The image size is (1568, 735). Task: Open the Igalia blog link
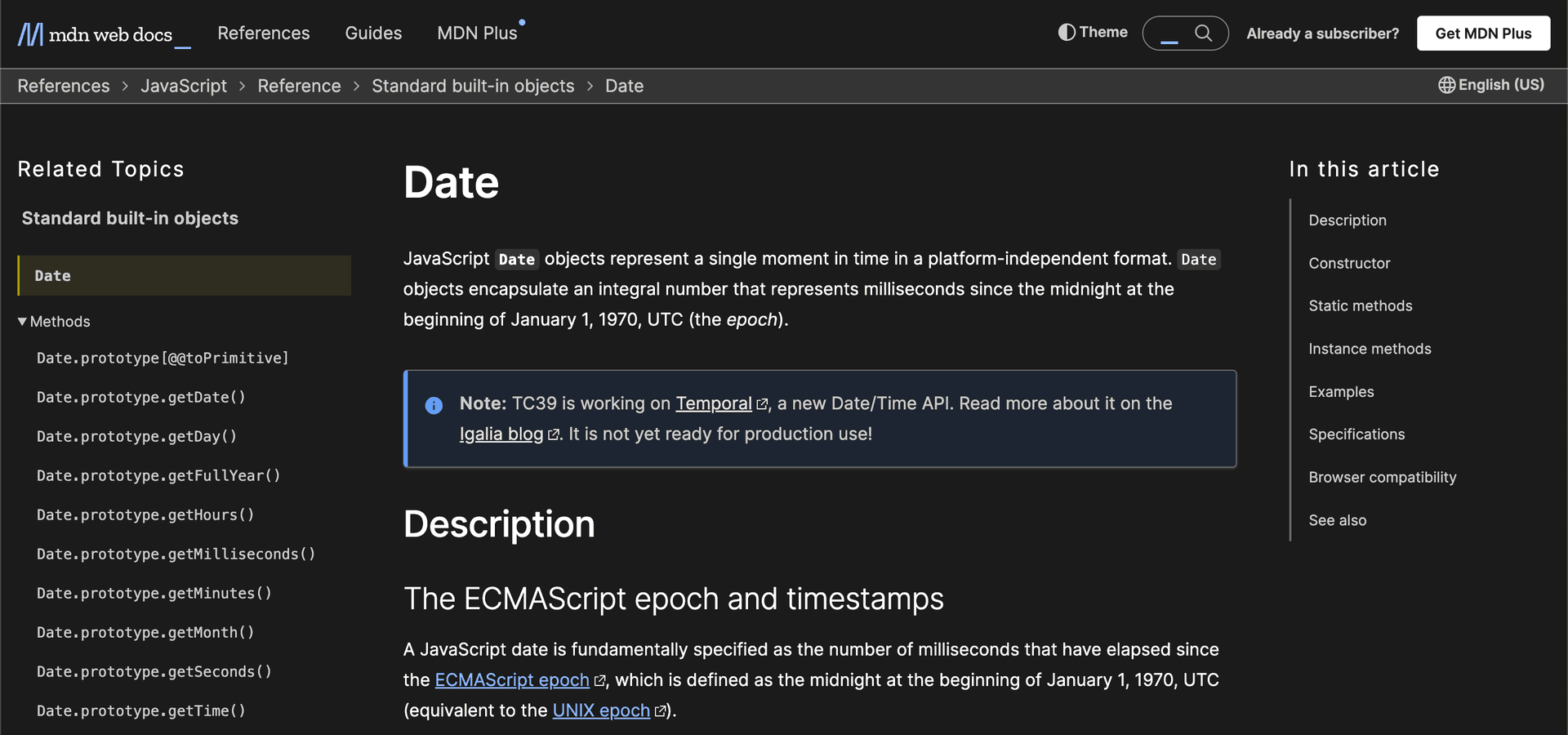click(501, 434)
